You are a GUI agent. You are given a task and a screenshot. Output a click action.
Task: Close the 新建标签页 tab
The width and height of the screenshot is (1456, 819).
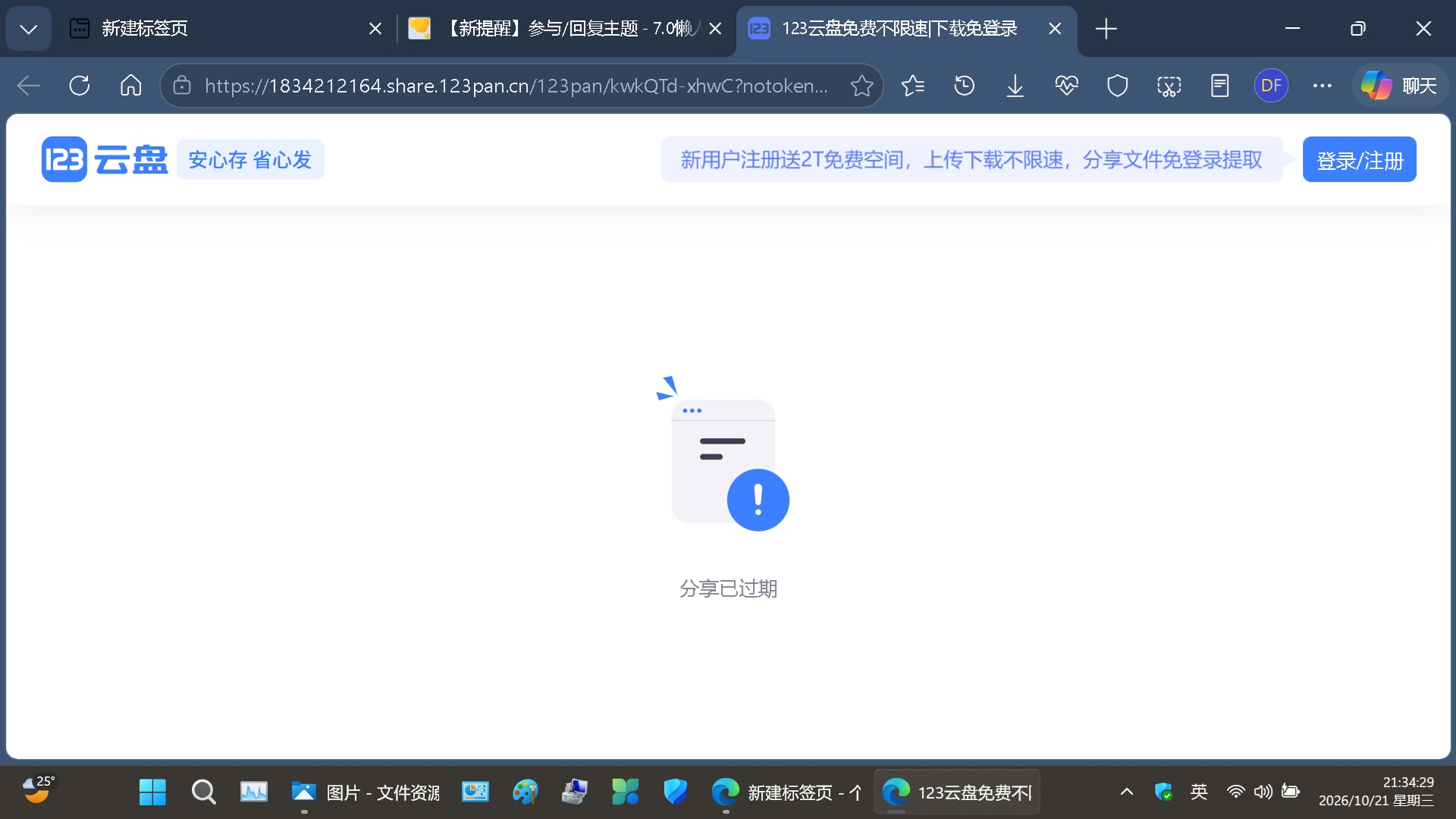point(375,29)
